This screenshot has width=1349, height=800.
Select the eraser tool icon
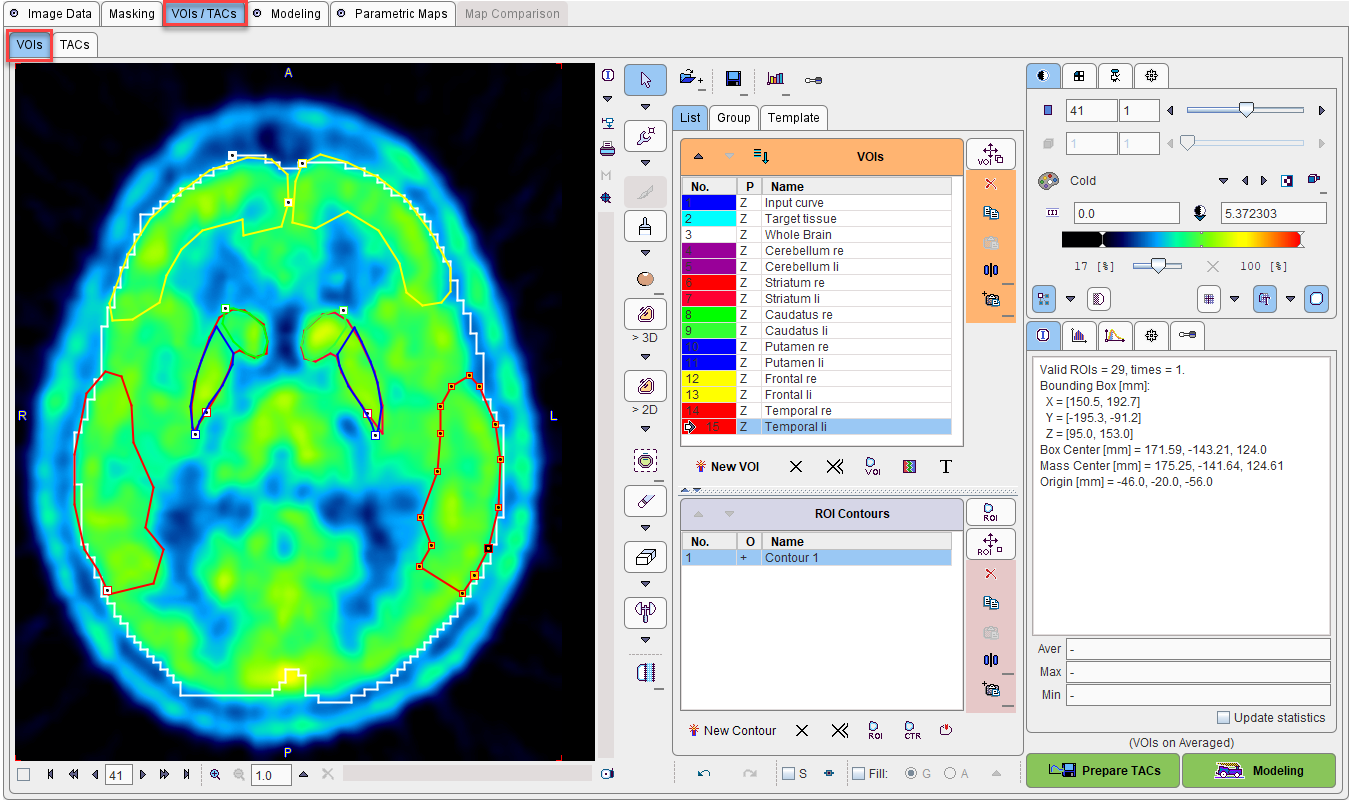click(x=645, y=501)
